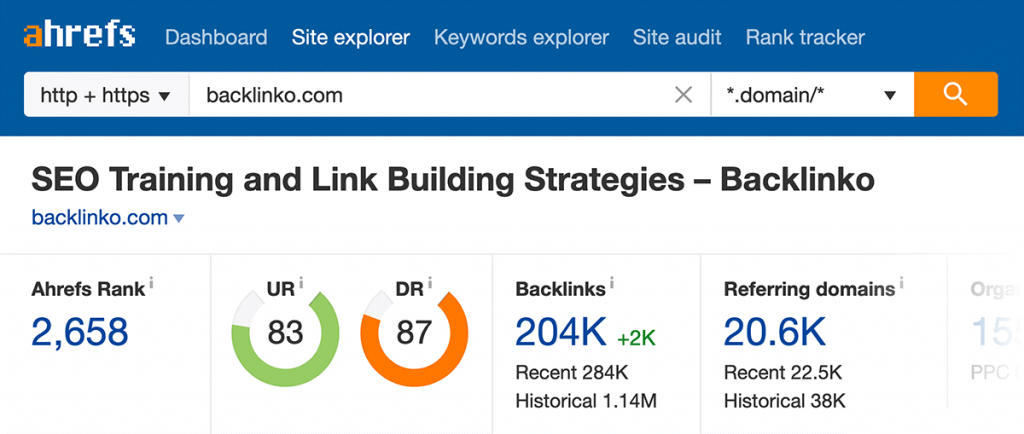Click info icon next to Referring domains
Image resolution: width=1024 pixels, height=434 pixels.
(x=901, y=285)
